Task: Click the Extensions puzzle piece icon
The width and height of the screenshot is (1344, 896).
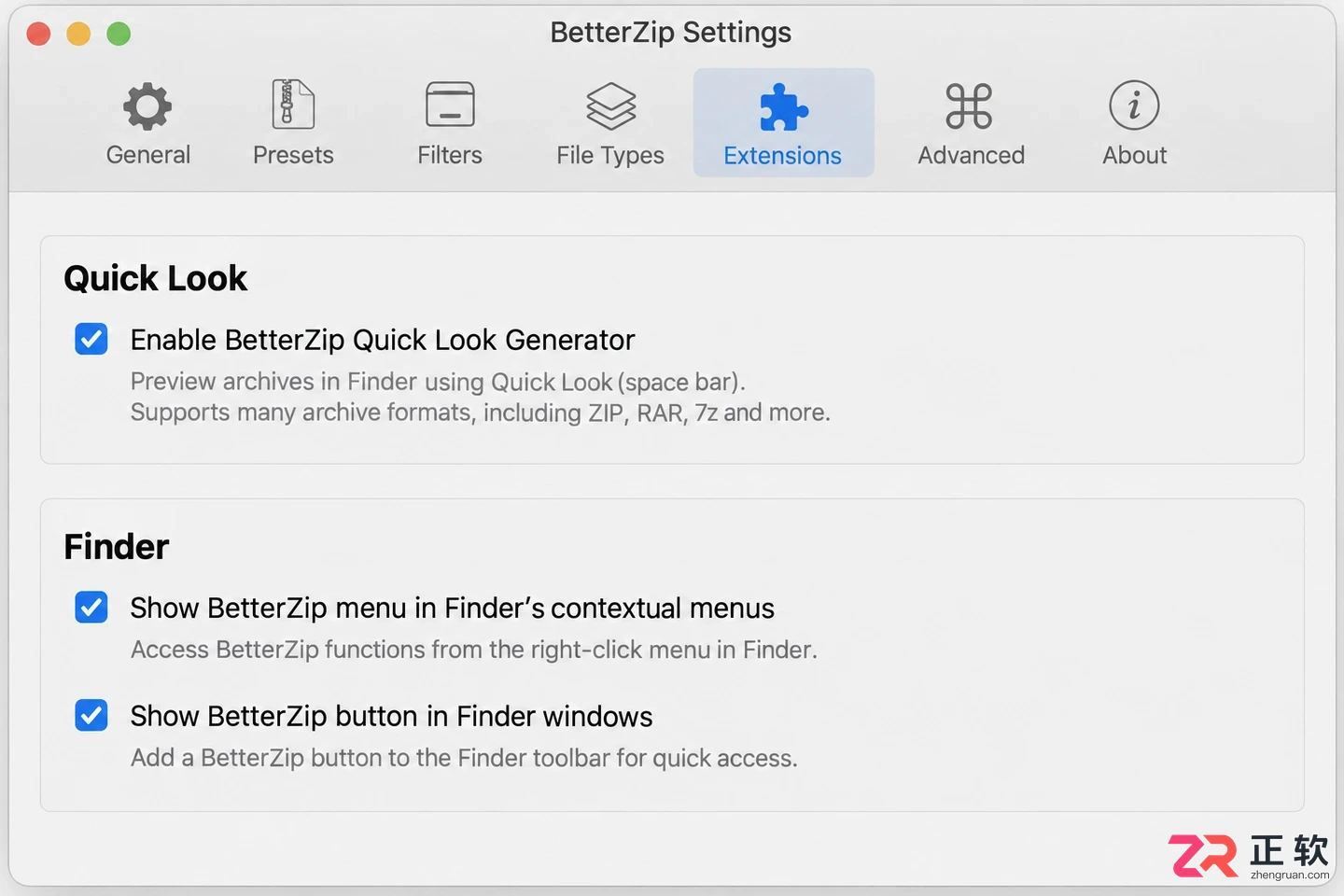Action: [x=783, y=106]
